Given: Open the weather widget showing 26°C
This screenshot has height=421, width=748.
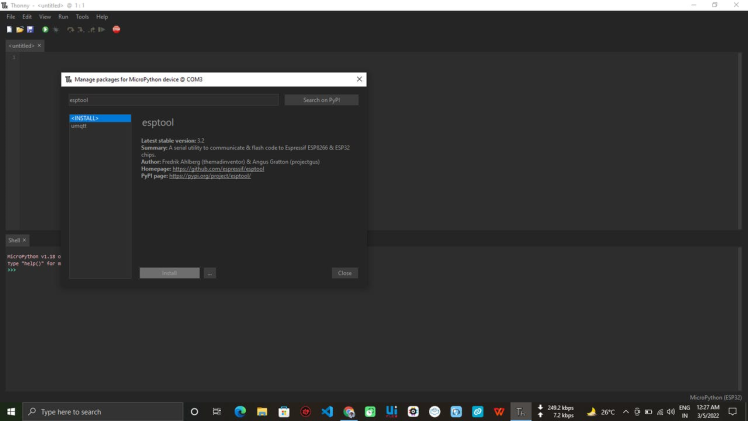Looking at the screenshot, I should 601,411.
